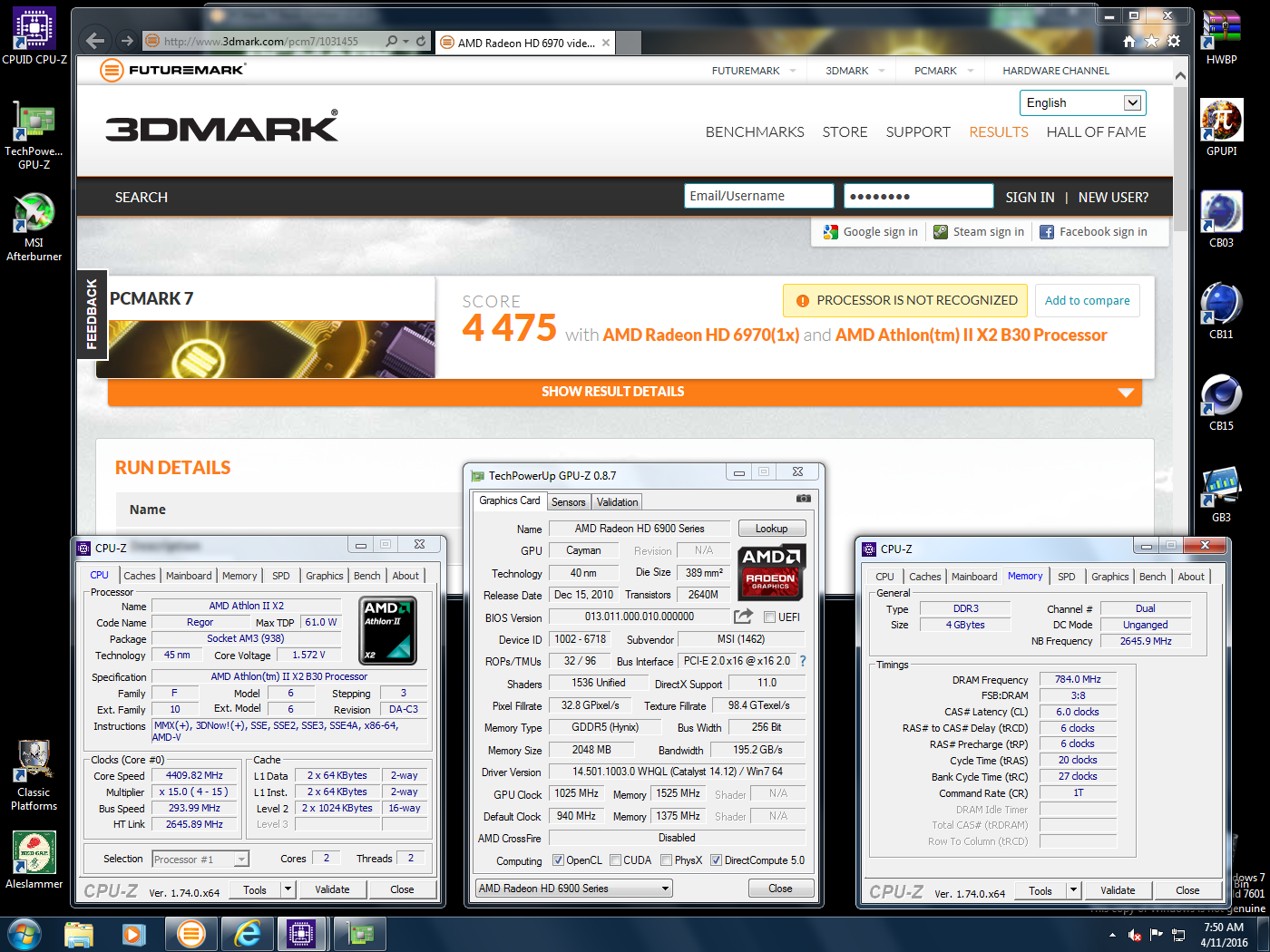This screenshot has height=952, width=1270.
Task: Toggle OpenCL checkbox in GPU-Z
Action: tap(559, 860)
